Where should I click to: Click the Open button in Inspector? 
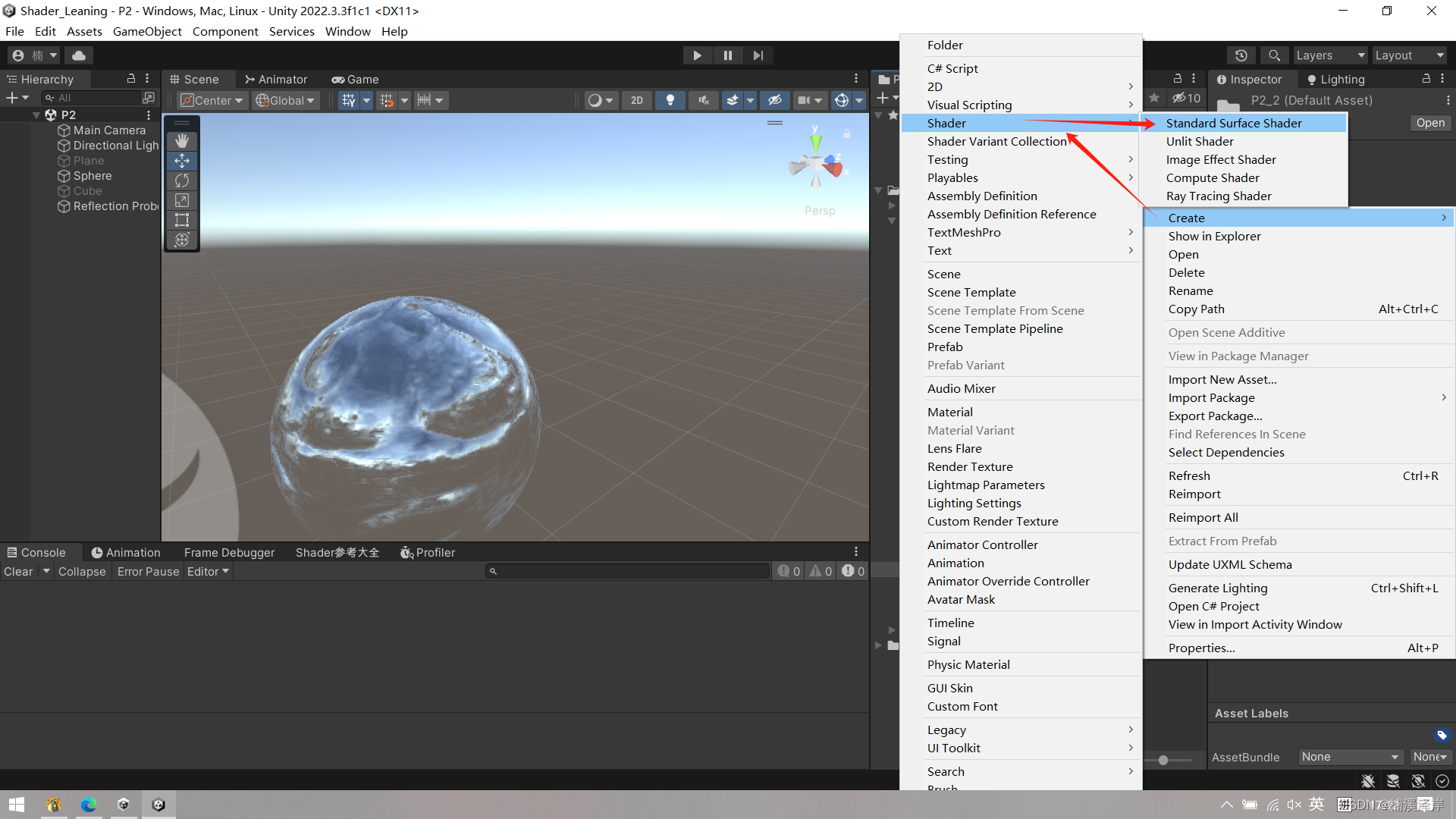(1429, 123)
